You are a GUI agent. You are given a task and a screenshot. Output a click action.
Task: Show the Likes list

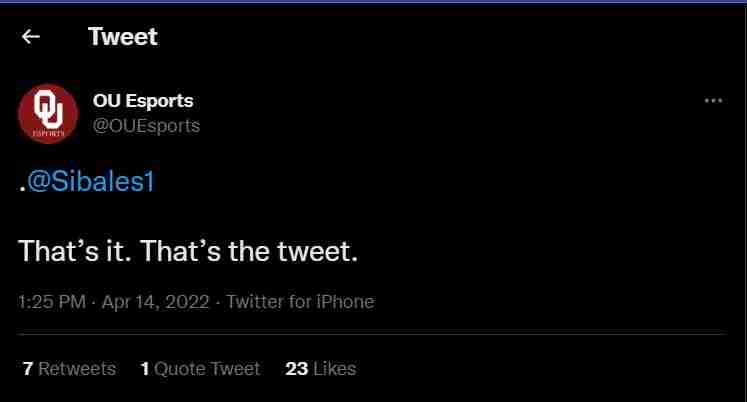pos(334,369)
